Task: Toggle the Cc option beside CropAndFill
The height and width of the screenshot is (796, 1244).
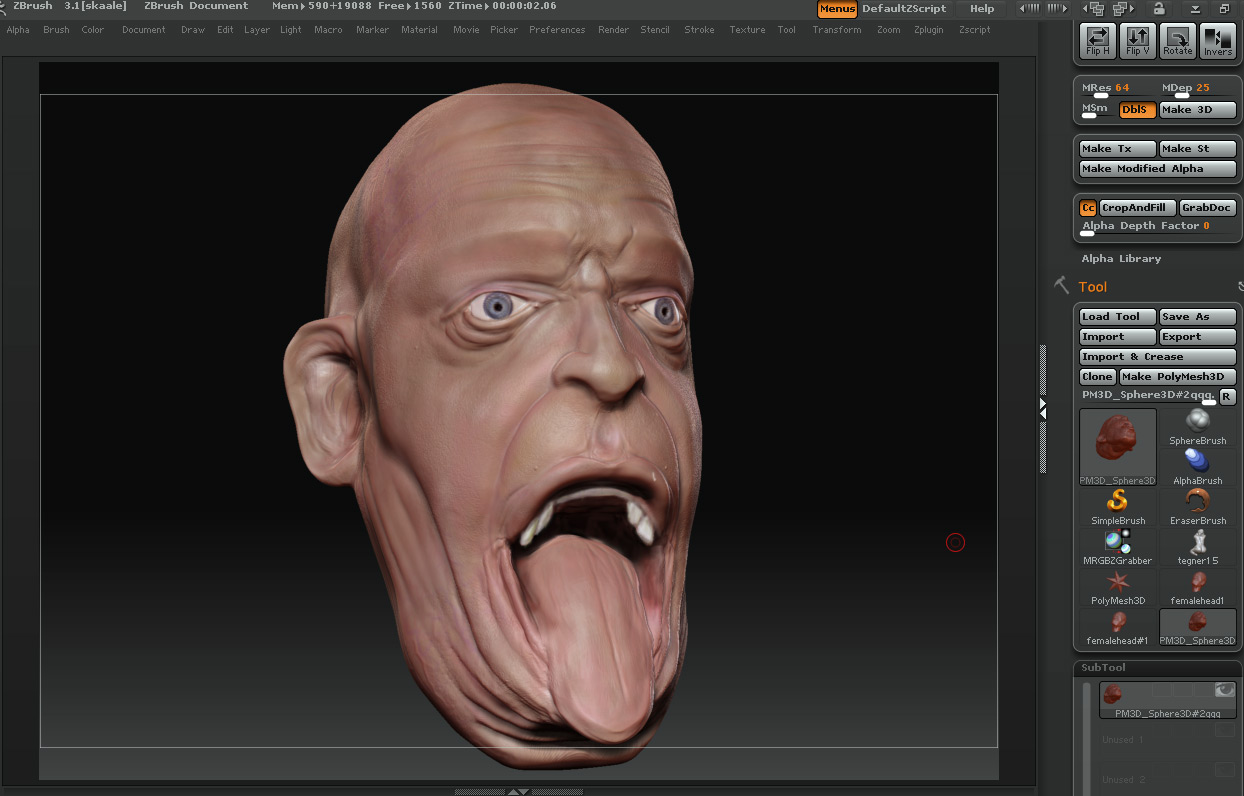Action: pos(1088,208)
